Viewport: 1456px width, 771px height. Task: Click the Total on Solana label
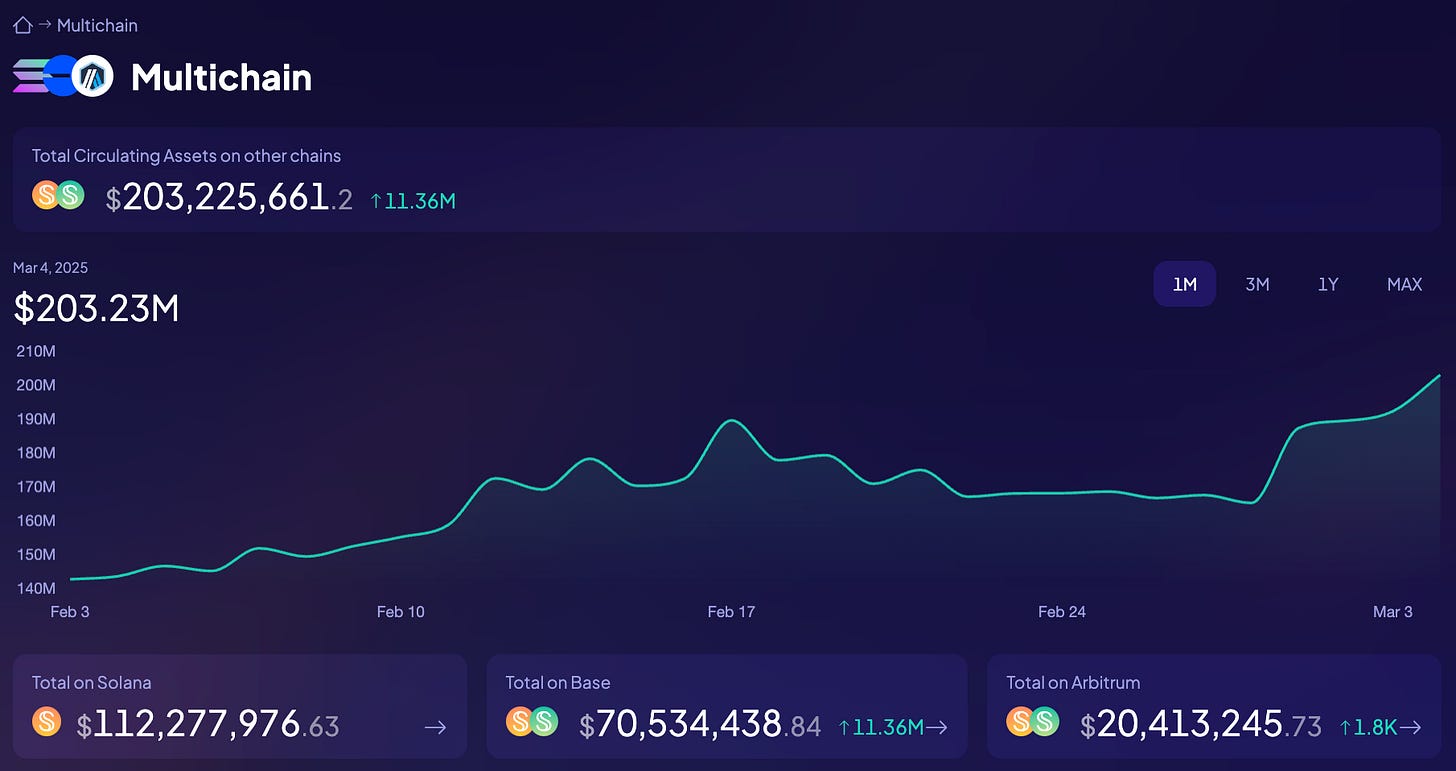(91, 683)
